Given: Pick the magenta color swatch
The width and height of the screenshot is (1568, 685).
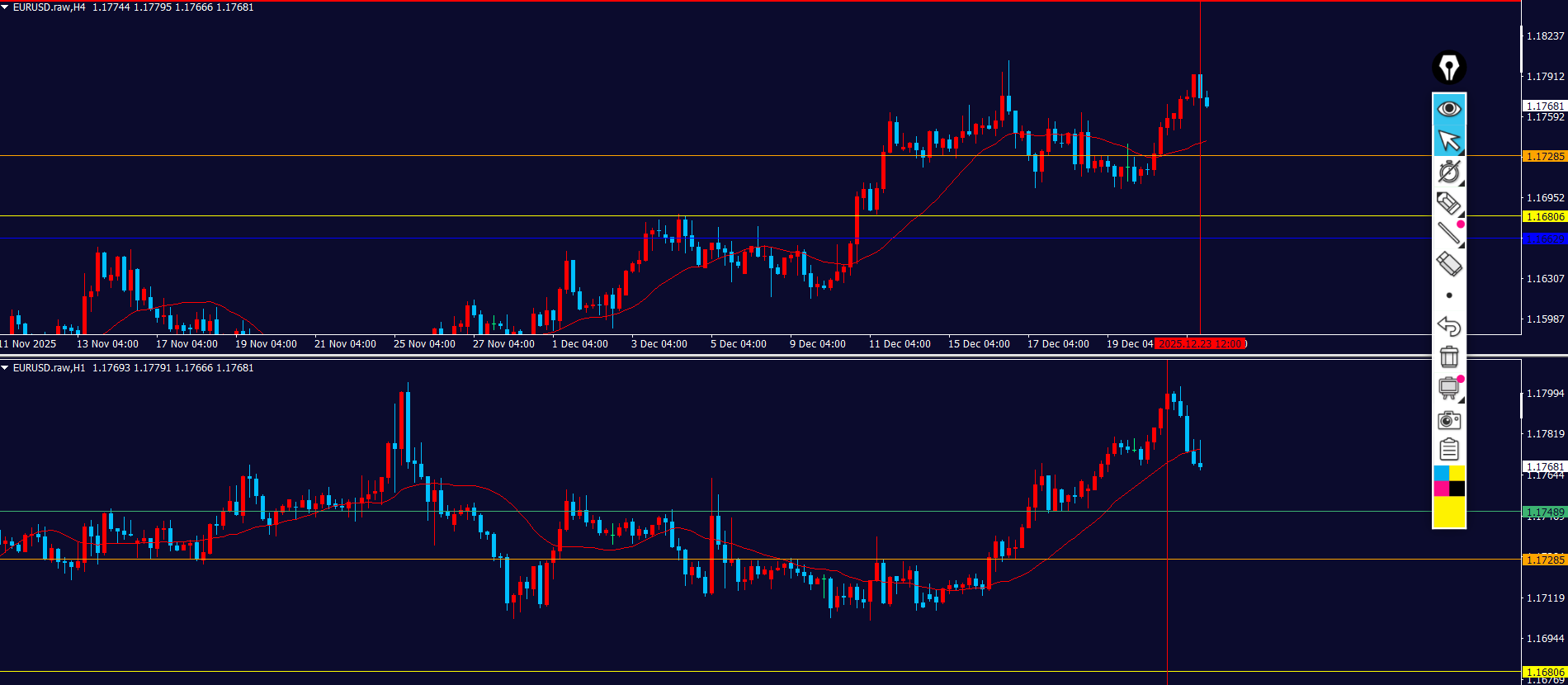Looking at the screenshot, I should 1441,489.
